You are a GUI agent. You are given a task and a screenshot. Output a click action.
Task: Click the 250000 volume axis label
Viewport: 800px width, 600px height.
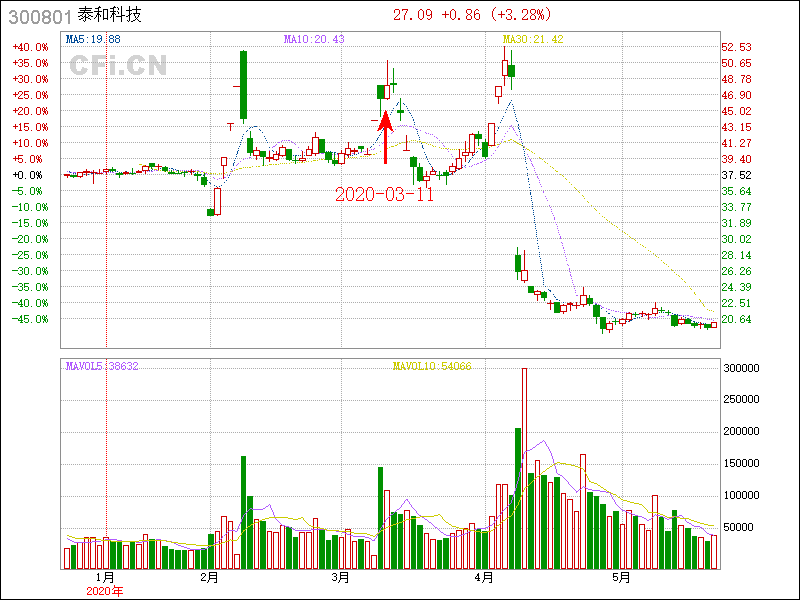coord(741,399)
